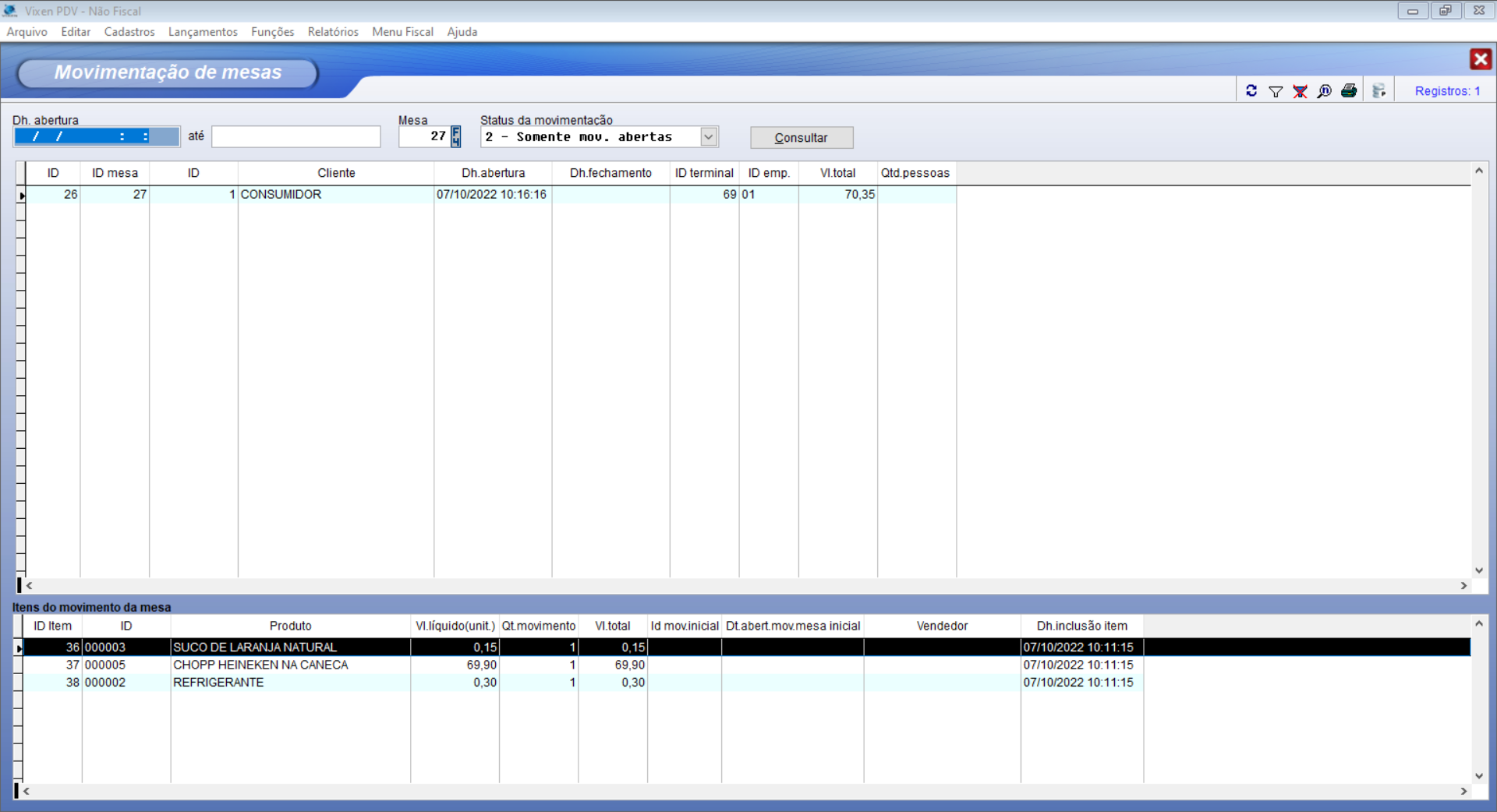The image size is (1497, 812).
Task: Click the Mesa field lookup icon
Action: point(456,136)
